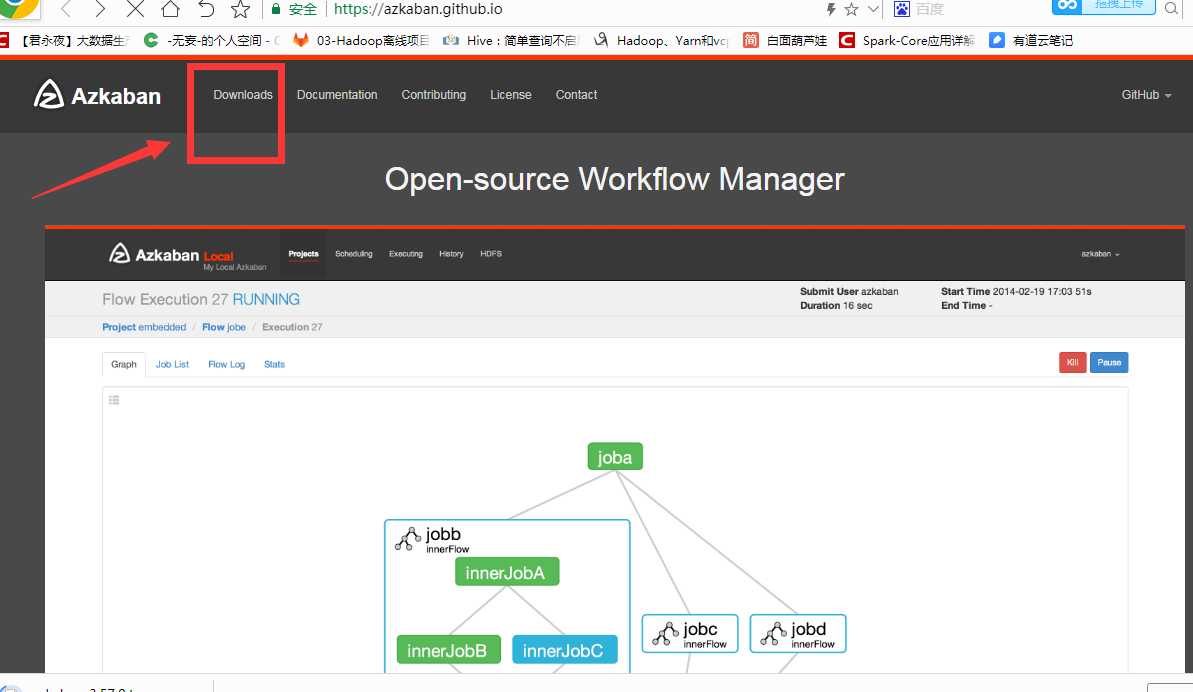Select the jobd innerFlow node
The width and height of the screenshot is (1193, 692).
tap(798, 633)
